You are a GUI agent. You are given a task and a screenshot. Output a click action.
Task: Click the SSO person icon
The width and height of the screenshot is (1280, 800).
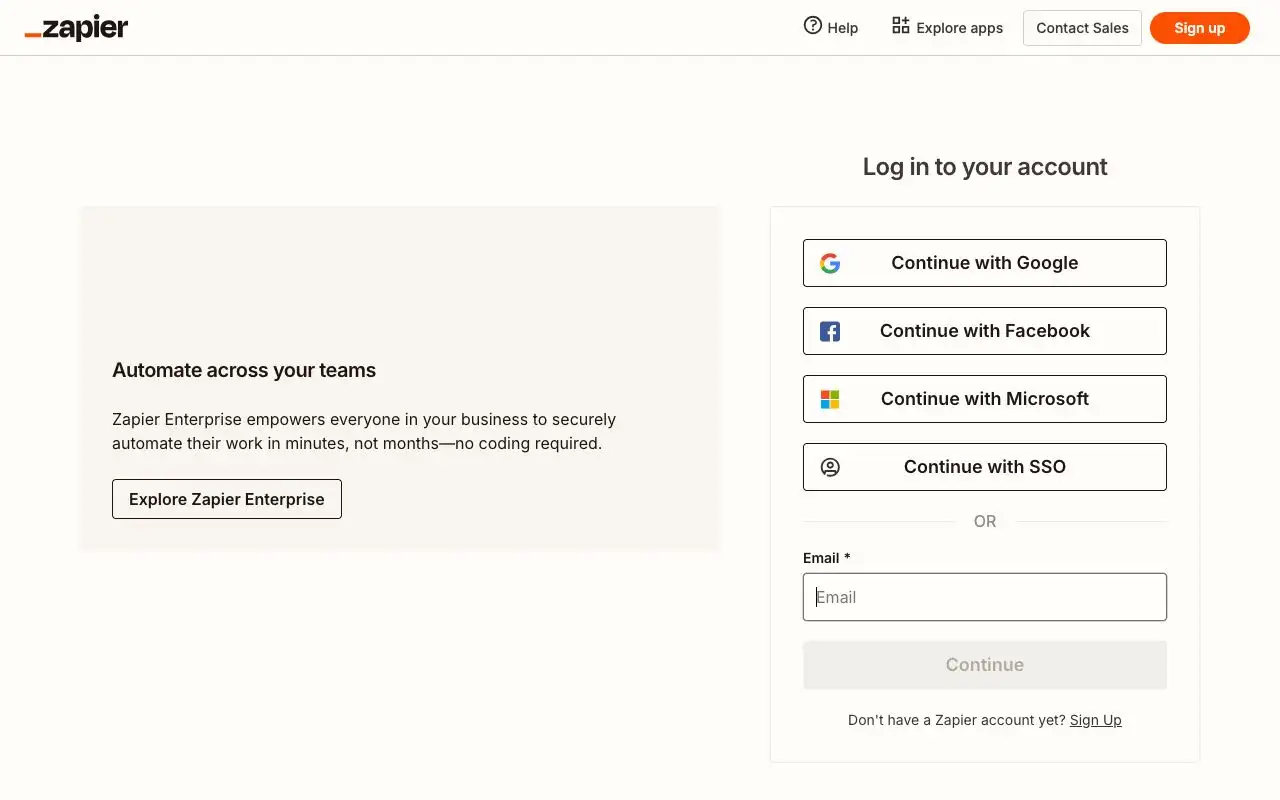click(x=830, y=467)
